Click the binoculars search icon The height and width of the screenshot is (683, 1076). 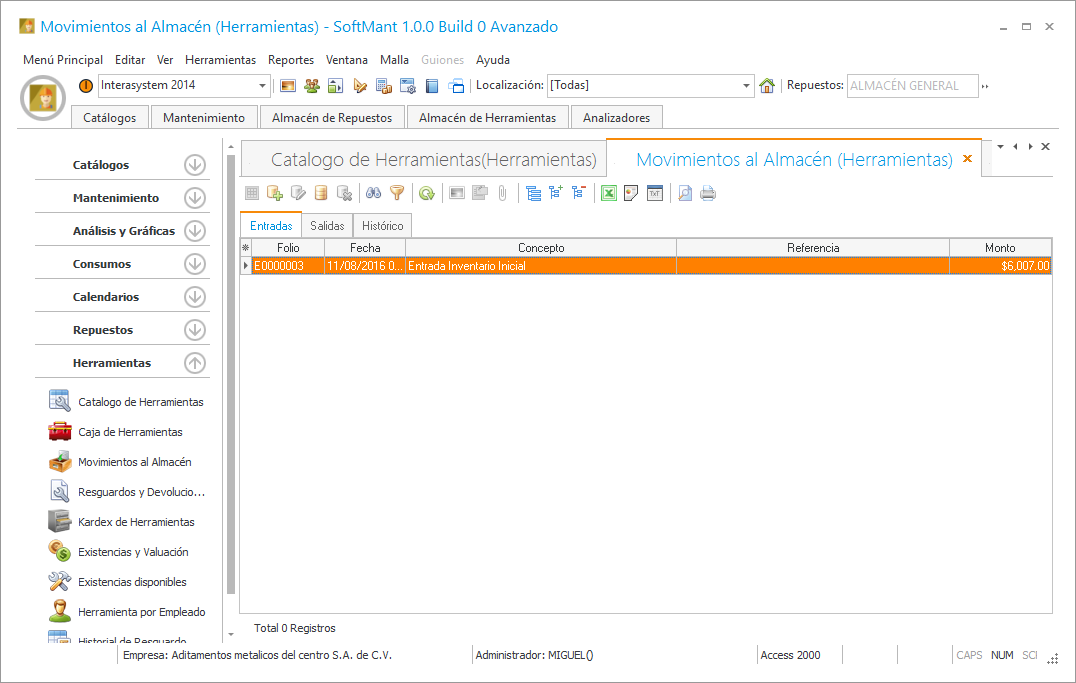click(x=374, y=194)
